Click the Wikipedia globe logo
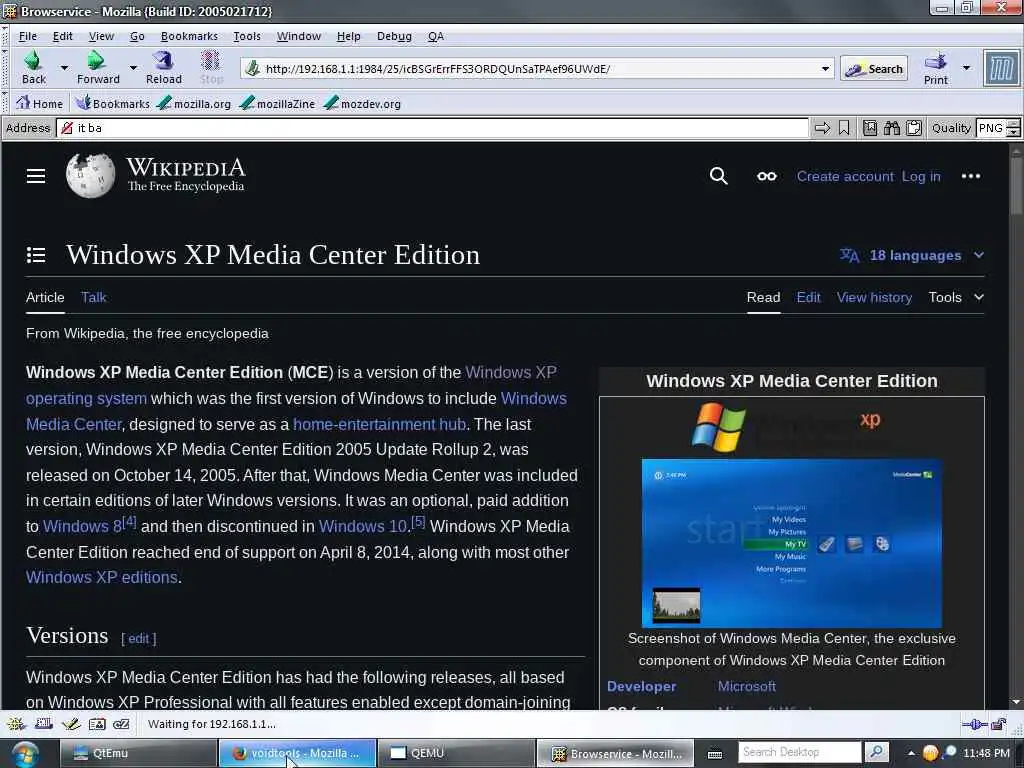This screenshot has height=768, width=1024. 90,175
